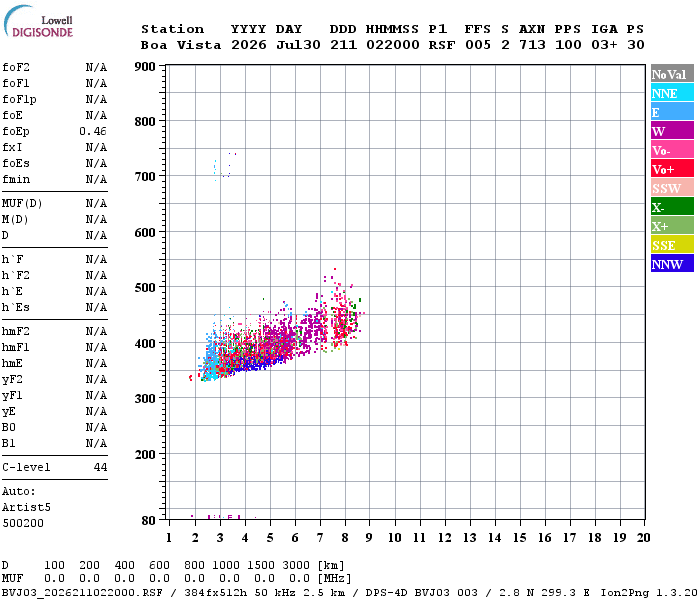
Task: Click the C-level value 44
Action: pyautogui.click(x=100, y=467)
